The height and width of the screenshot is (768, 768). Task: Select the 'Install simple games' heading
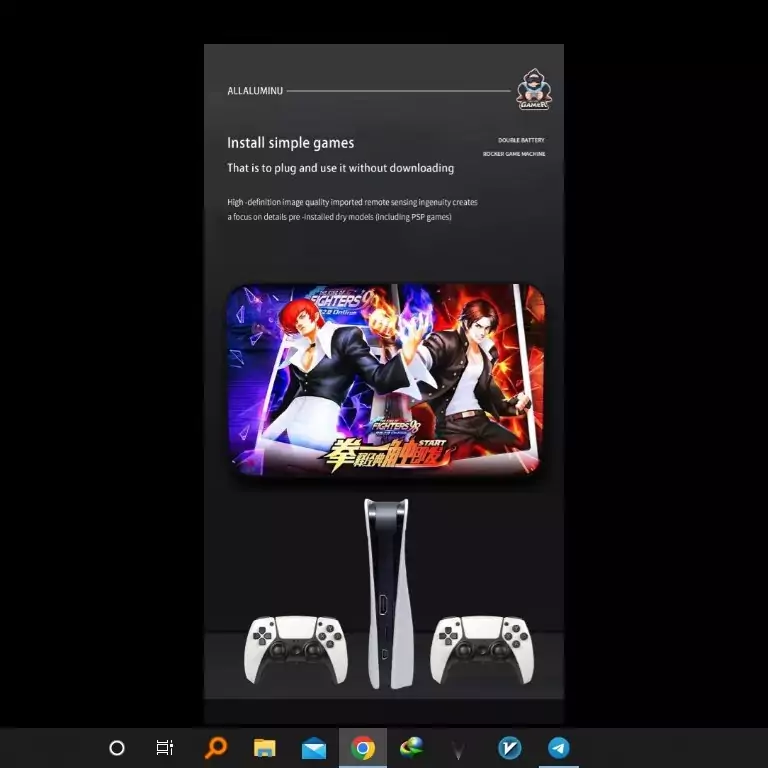coord(290,143)
